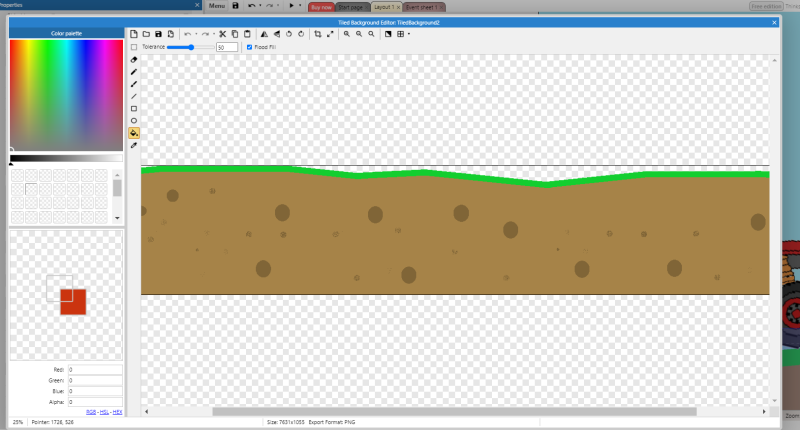The image size is (800, 430).
Task: Uncheck the Flood Fill checkbox
Action: [x=249, y=47]
